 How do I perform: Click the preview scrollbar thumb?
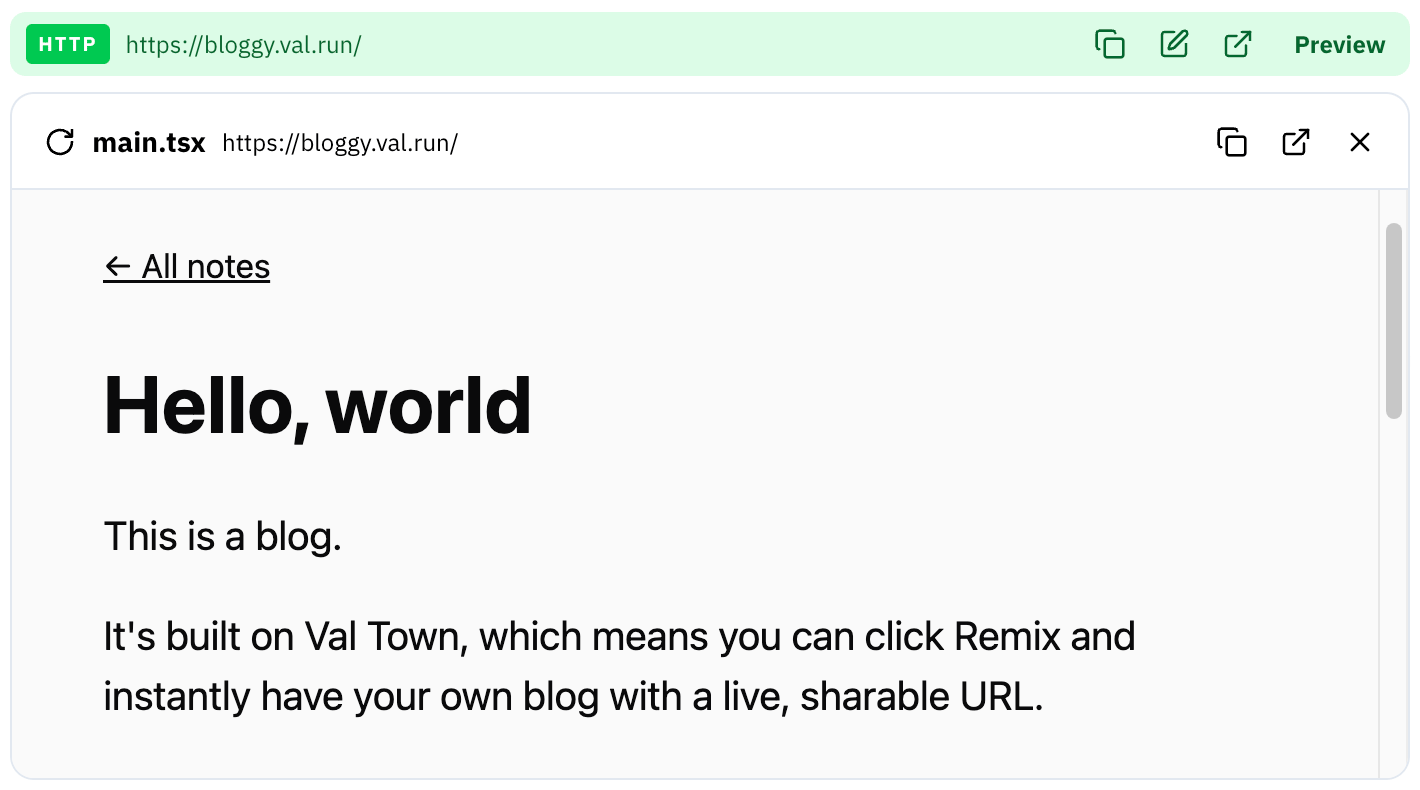pos(1394,320)
